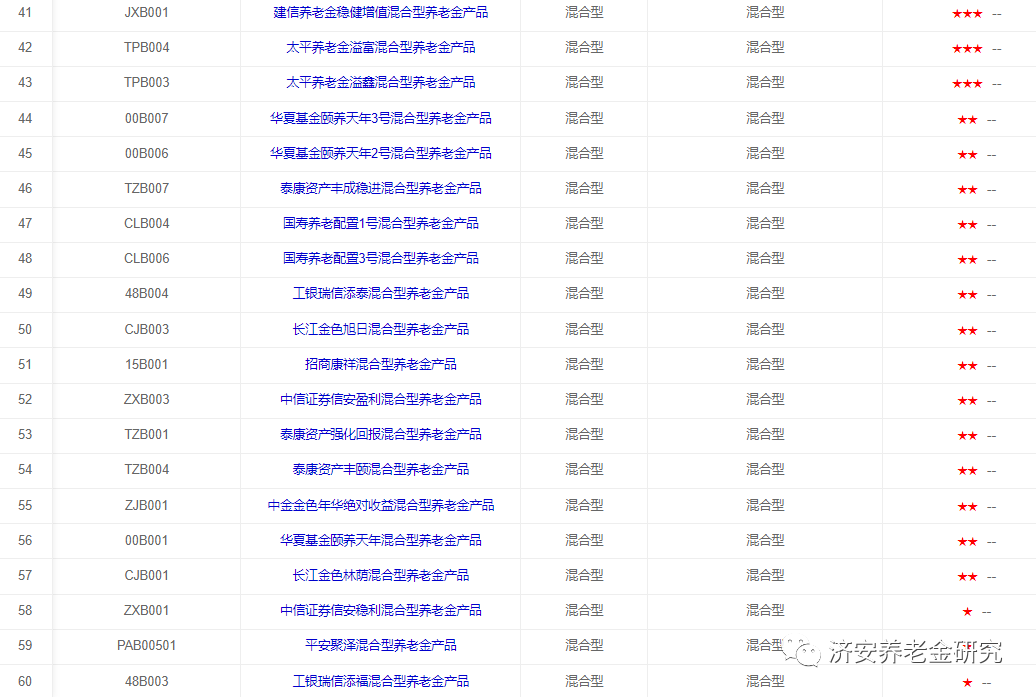Click the code cell 00B006

pyautogui.click(x=147, y=153)
